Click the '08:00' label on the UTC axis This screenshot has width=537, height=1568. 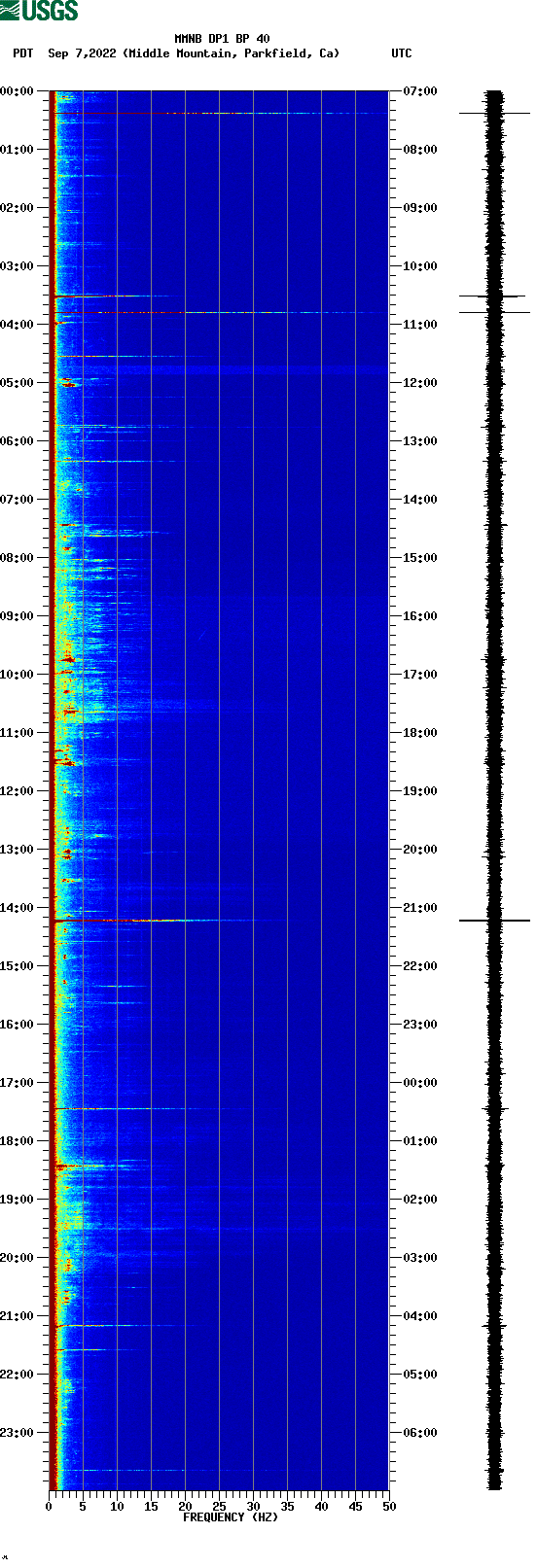pyautogui.click(x=420, y=150)
